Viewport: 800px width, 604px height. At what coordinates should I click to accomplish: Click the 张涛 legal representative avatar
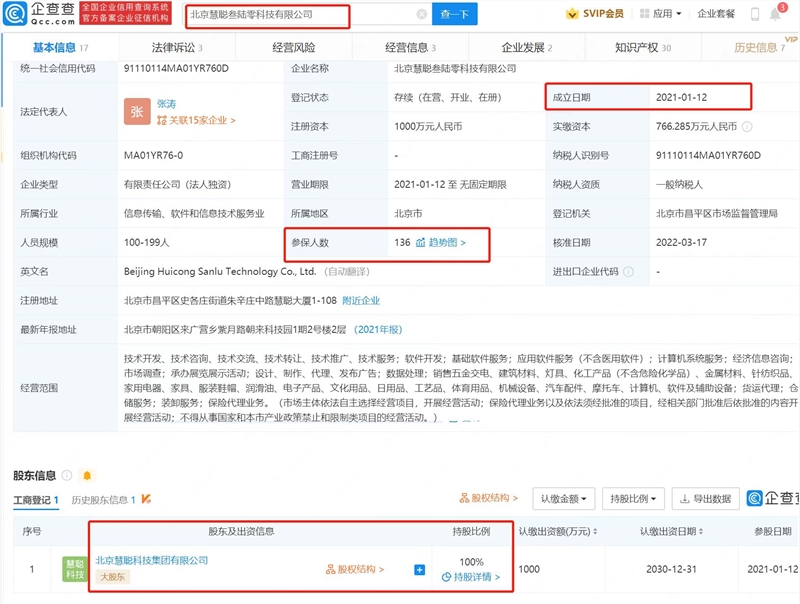[x=137, y=112]
